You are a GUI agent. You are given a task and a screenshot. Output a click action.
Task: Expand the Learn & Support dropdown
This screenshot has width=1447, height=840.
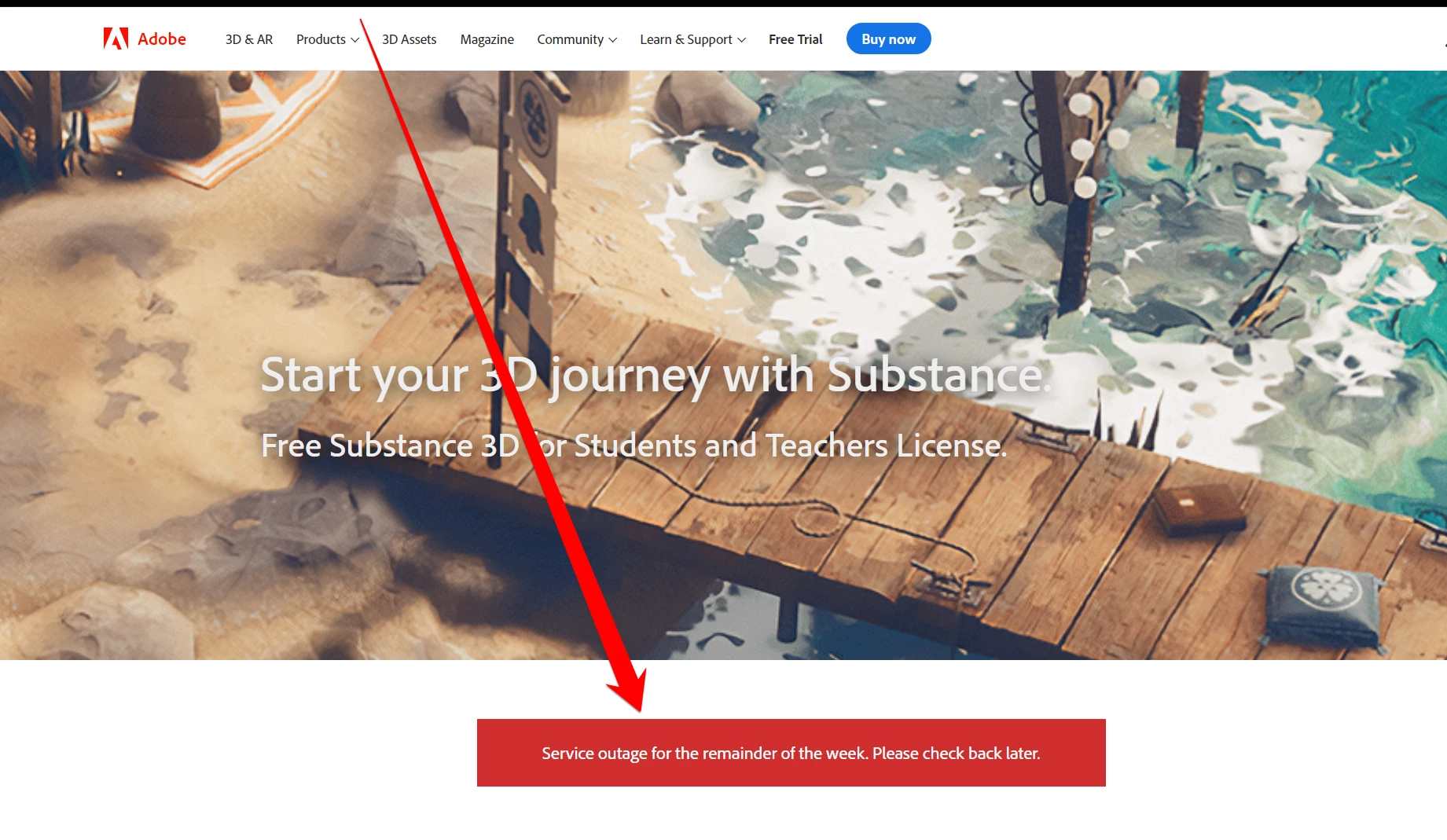tap(692, 39)
